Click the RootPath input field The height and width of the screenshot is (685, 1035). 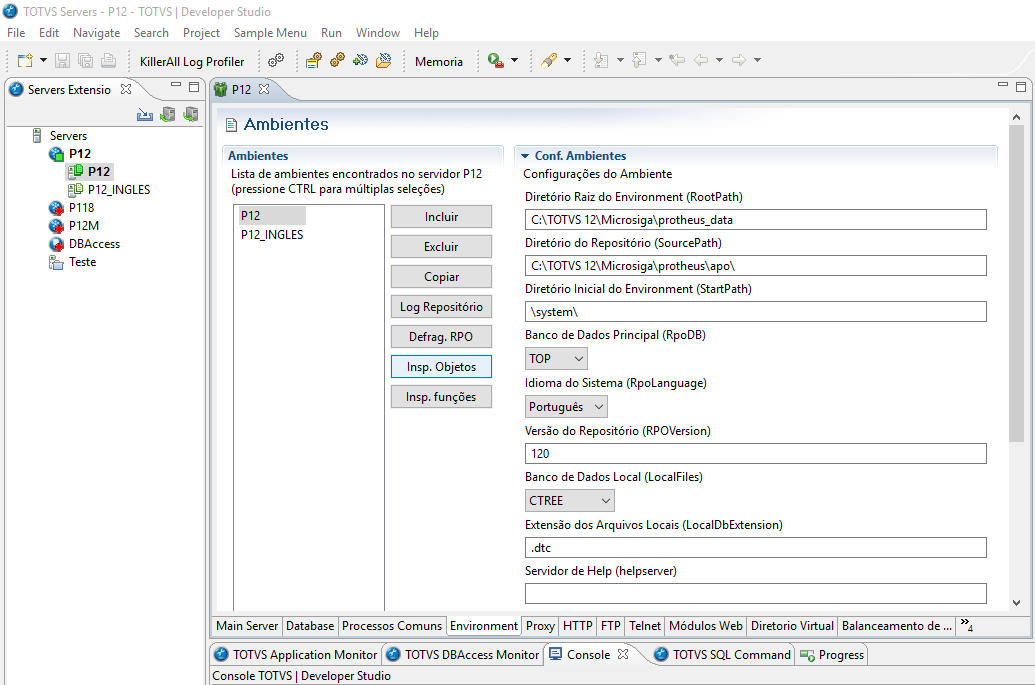click(x=756, y=220)
